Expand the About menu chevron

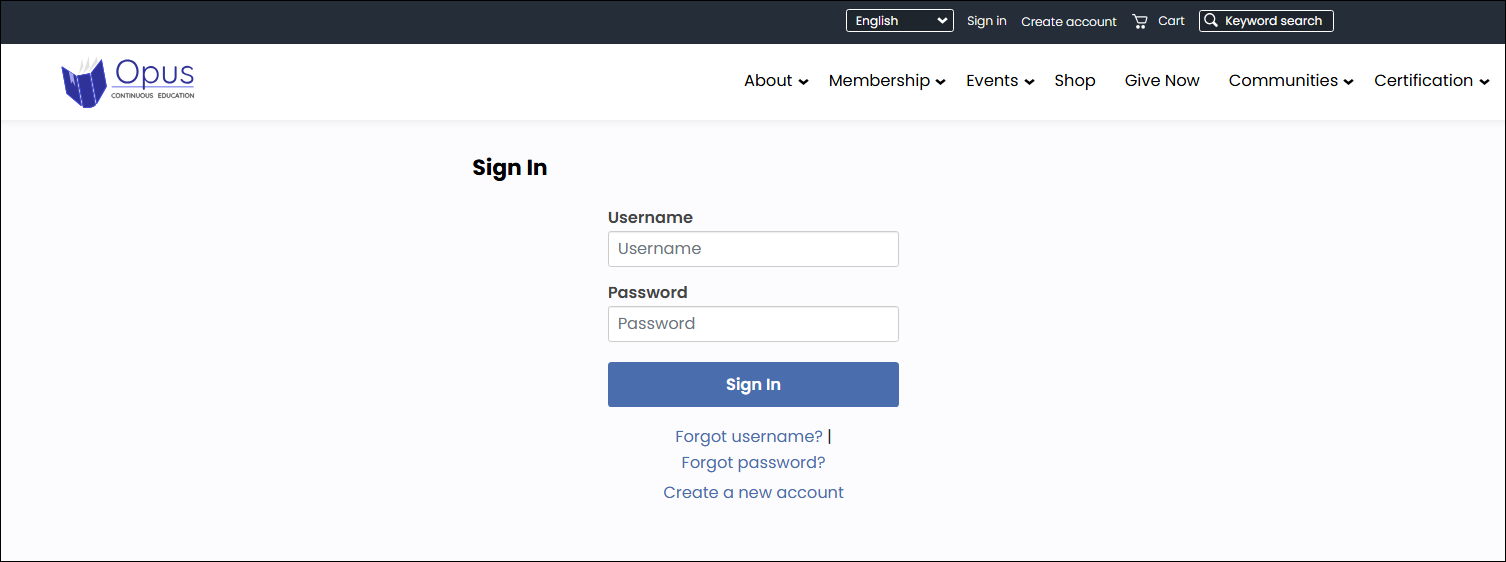(803, 82)
